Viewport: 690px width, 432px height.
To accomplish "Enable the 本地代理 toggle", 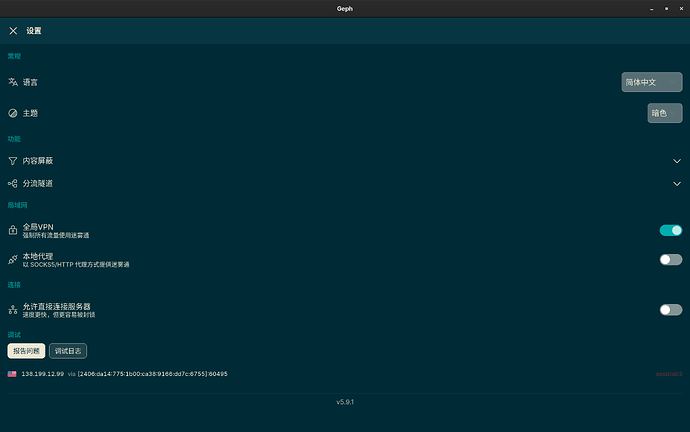I will [x=671, y=260].
